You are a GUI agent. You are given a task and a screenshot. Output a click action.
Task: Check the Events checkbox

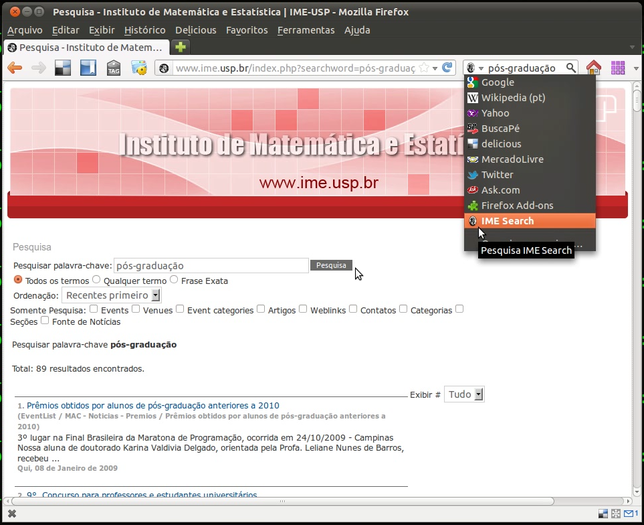[x=94, y=309]
